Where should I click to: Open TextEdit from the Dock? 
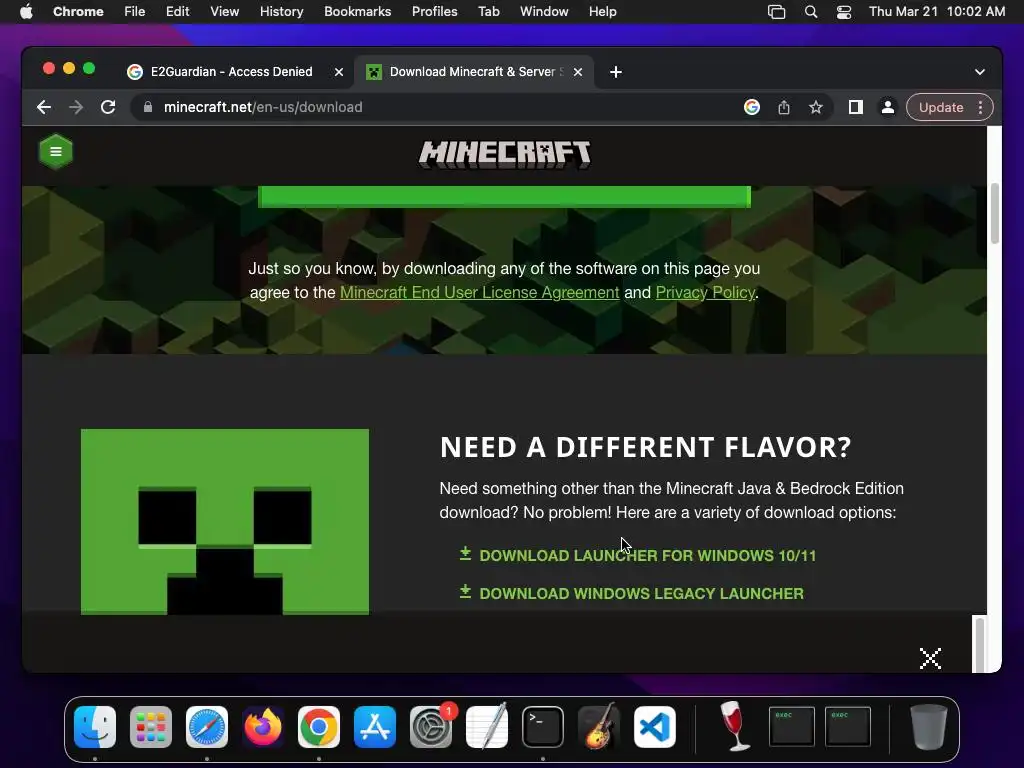(x=487, y=726)
